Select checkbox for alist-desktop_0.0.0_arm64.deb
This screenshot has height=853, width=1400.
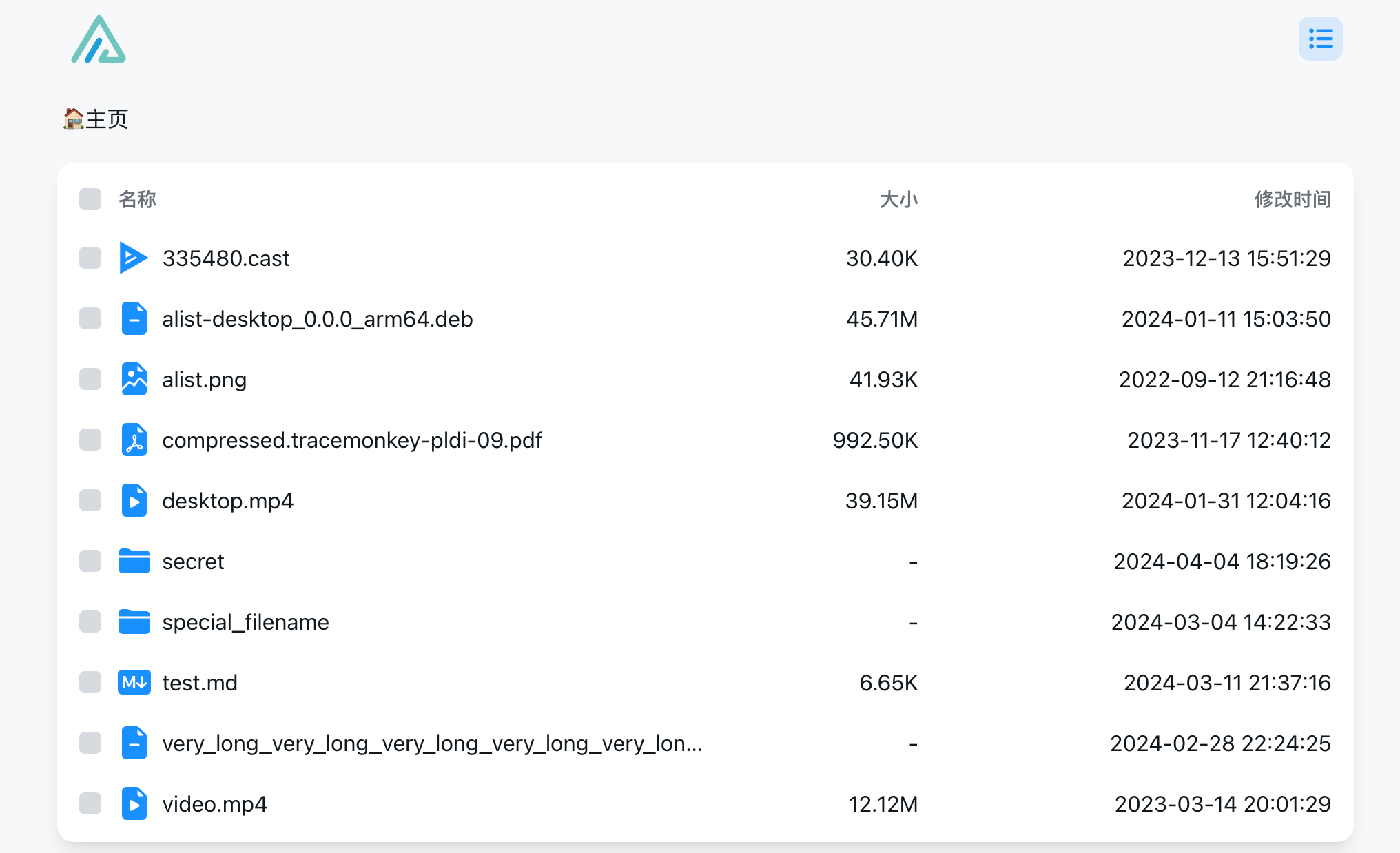90,318
